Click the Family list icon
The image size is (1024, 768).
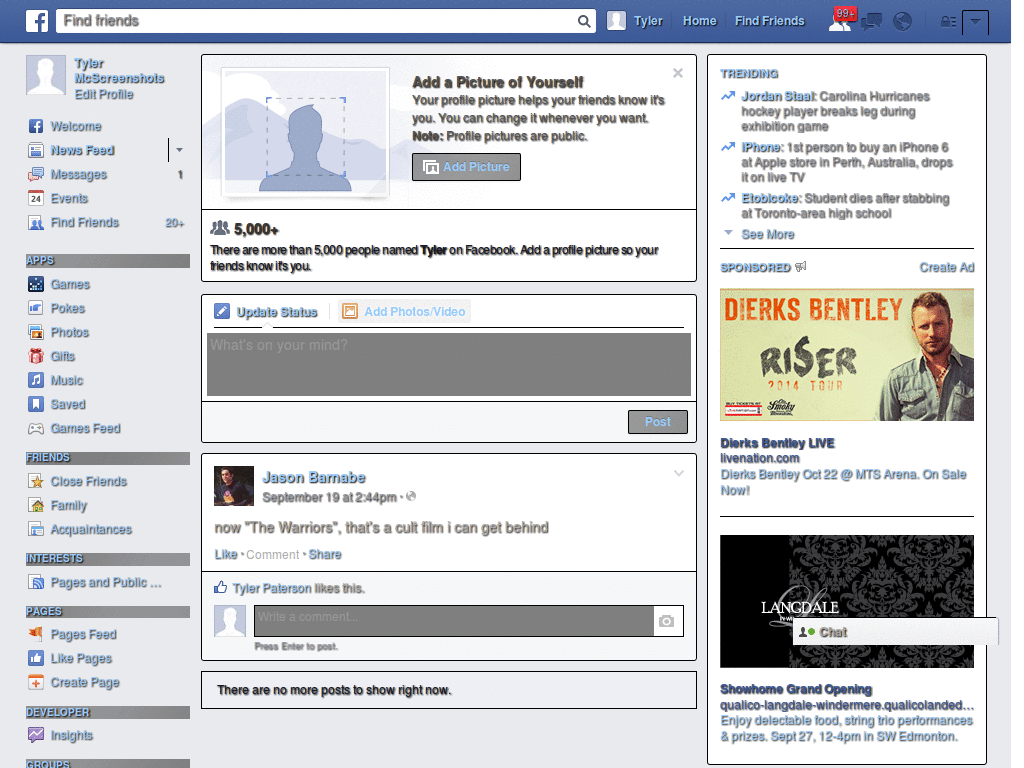pos(36,505)
